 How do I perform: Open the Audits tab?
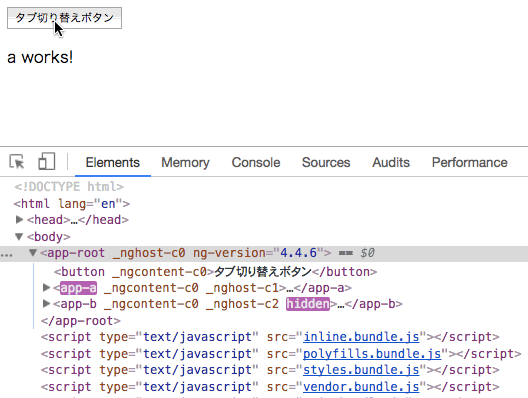pos(391,163)
